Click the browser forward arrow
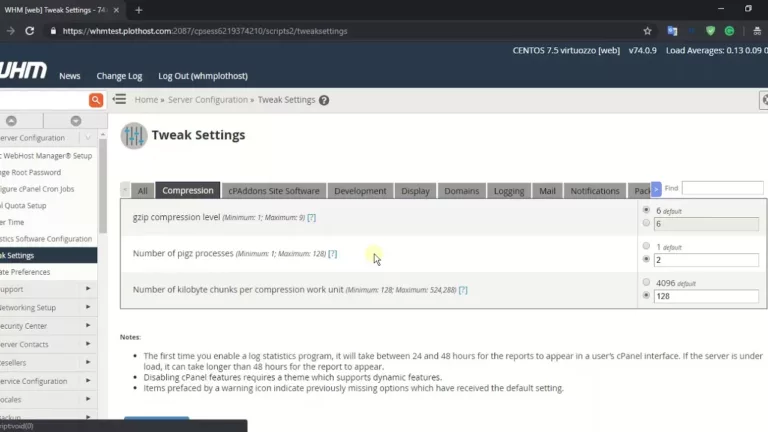Viewport: 768px width, 432px height. point(10,31)
